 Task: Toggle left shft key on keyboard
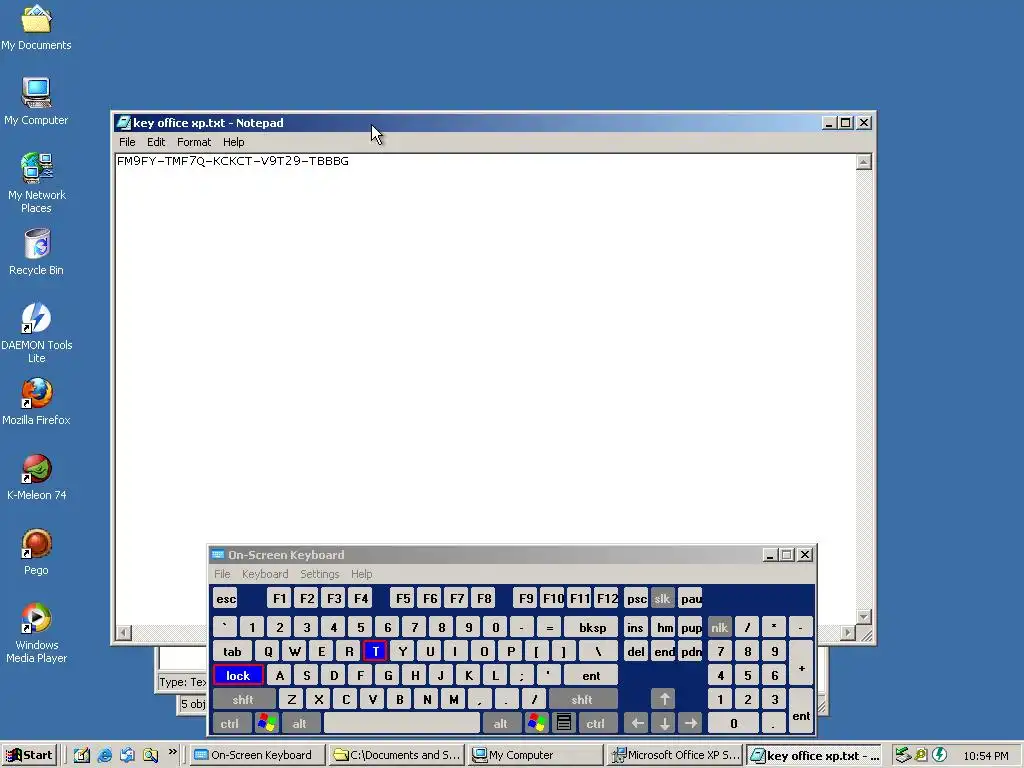[243, 699]
